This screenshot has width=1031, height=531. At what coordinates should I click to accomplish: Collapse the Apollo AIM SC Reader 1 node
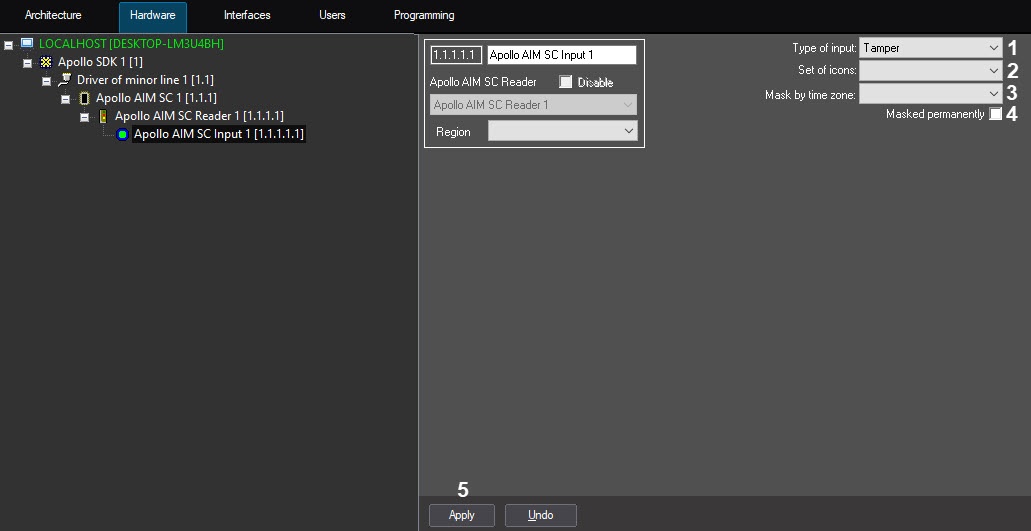(x=84, y=117)
